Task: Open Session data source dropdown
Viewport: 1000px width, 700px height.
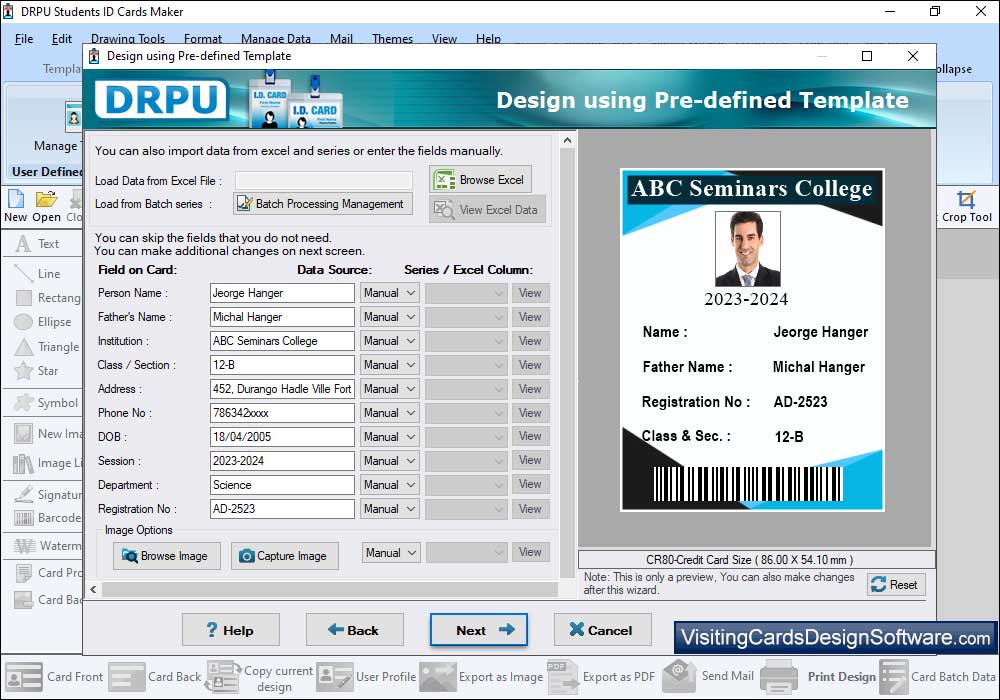Action: 389,461
